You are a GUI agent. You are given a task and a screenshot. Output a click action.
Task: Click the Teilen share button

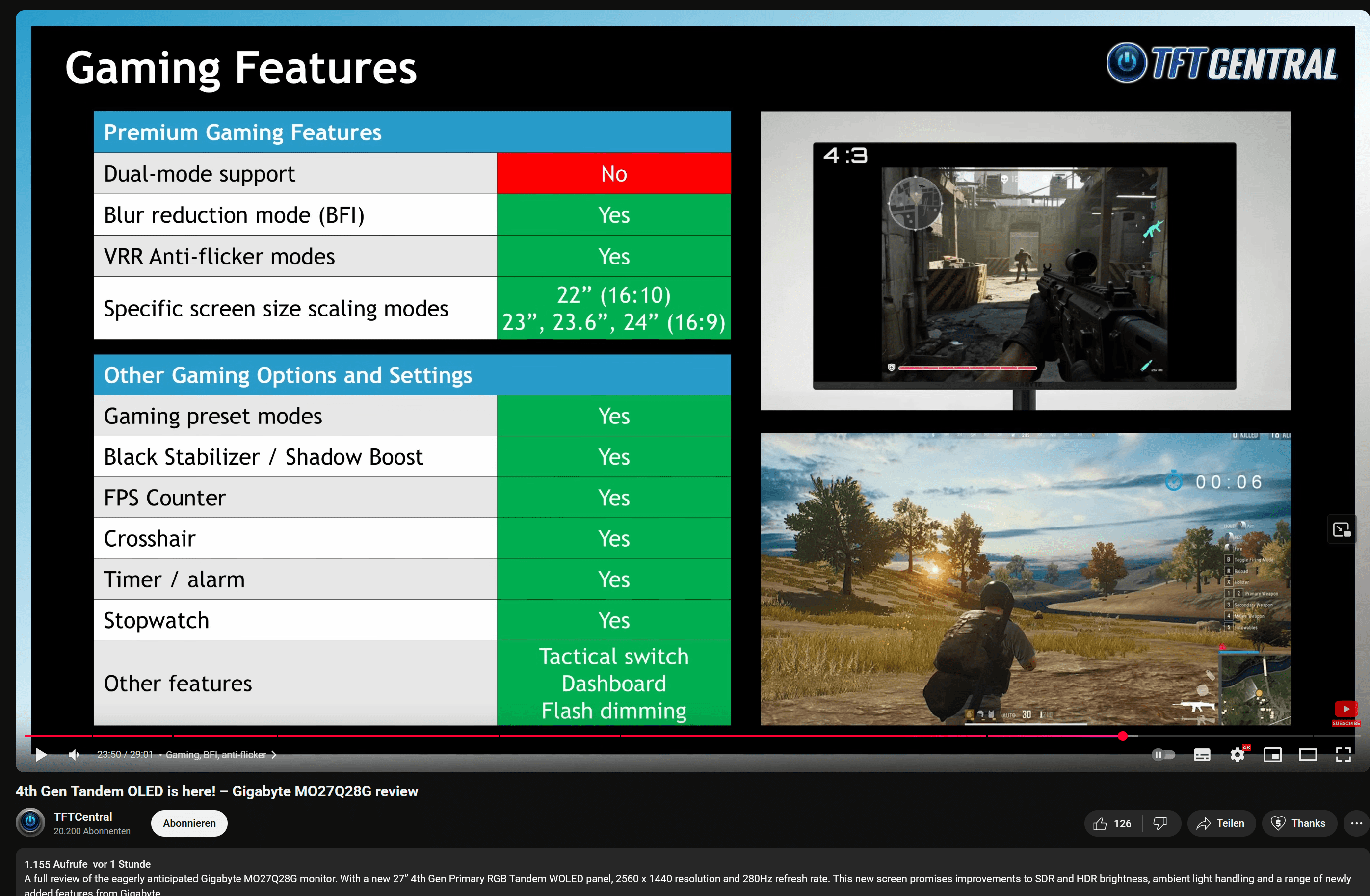tap(1220, 823)
